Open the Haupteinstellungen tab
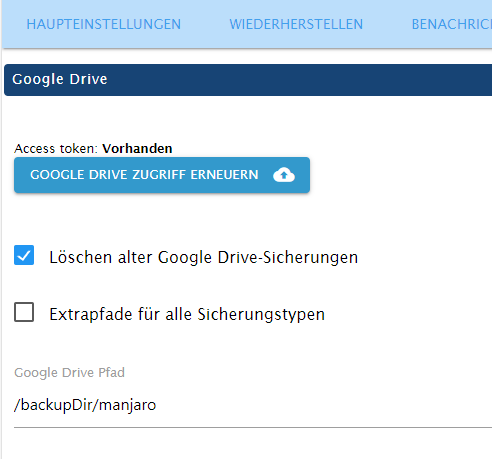492x459 pixels. click(x=104, y=24)
